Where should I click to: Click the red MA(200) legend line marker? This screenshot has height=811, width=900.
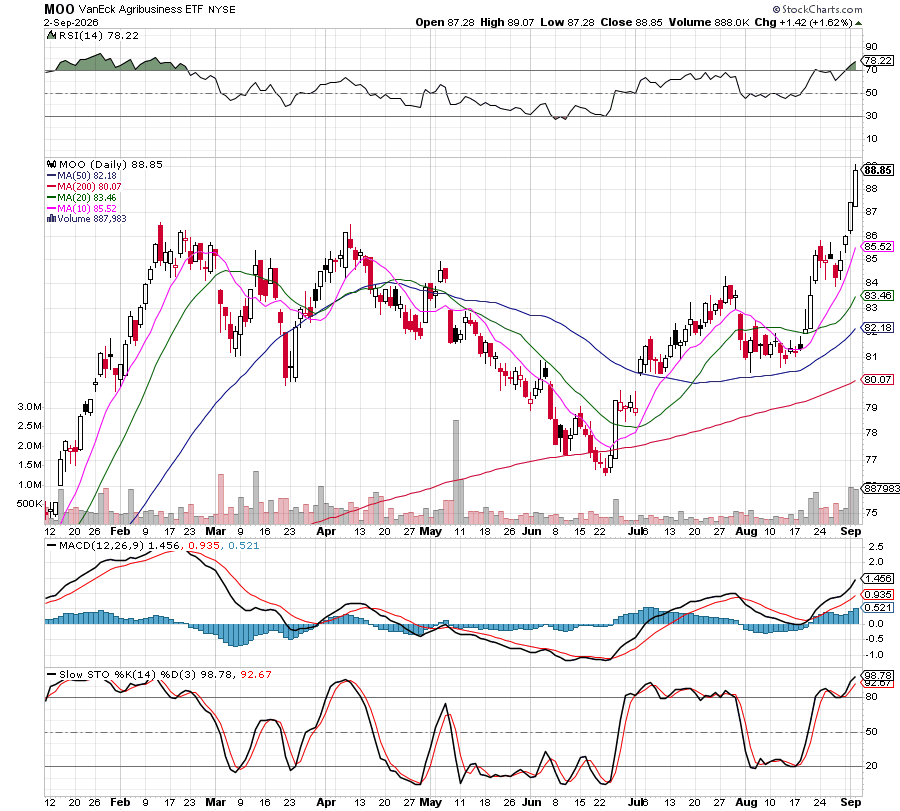(51, 187)
